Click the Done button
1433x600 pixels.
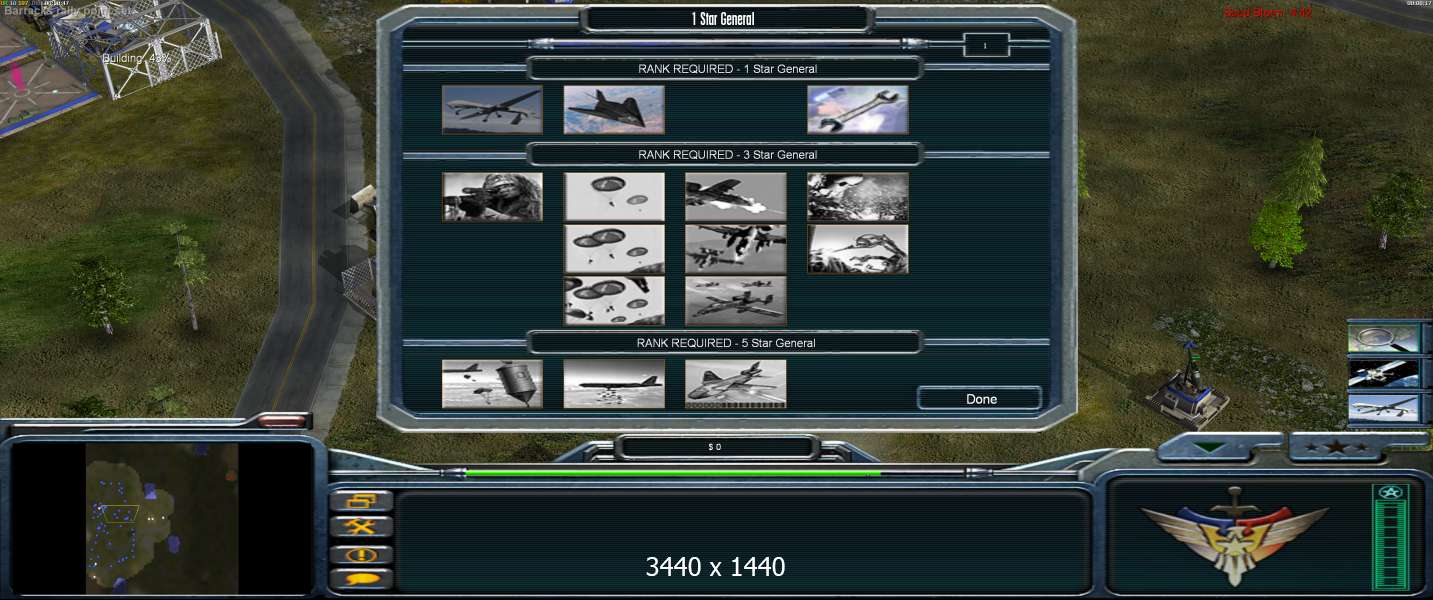[980, 399]
